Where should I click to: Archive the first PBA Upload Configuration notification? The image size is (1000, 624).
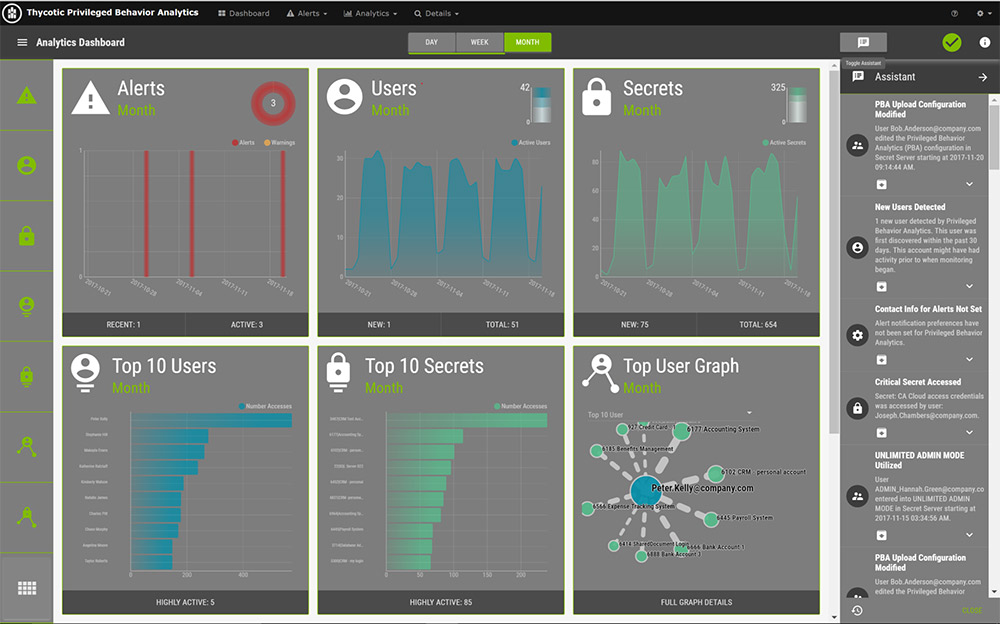tap(881, 184)
